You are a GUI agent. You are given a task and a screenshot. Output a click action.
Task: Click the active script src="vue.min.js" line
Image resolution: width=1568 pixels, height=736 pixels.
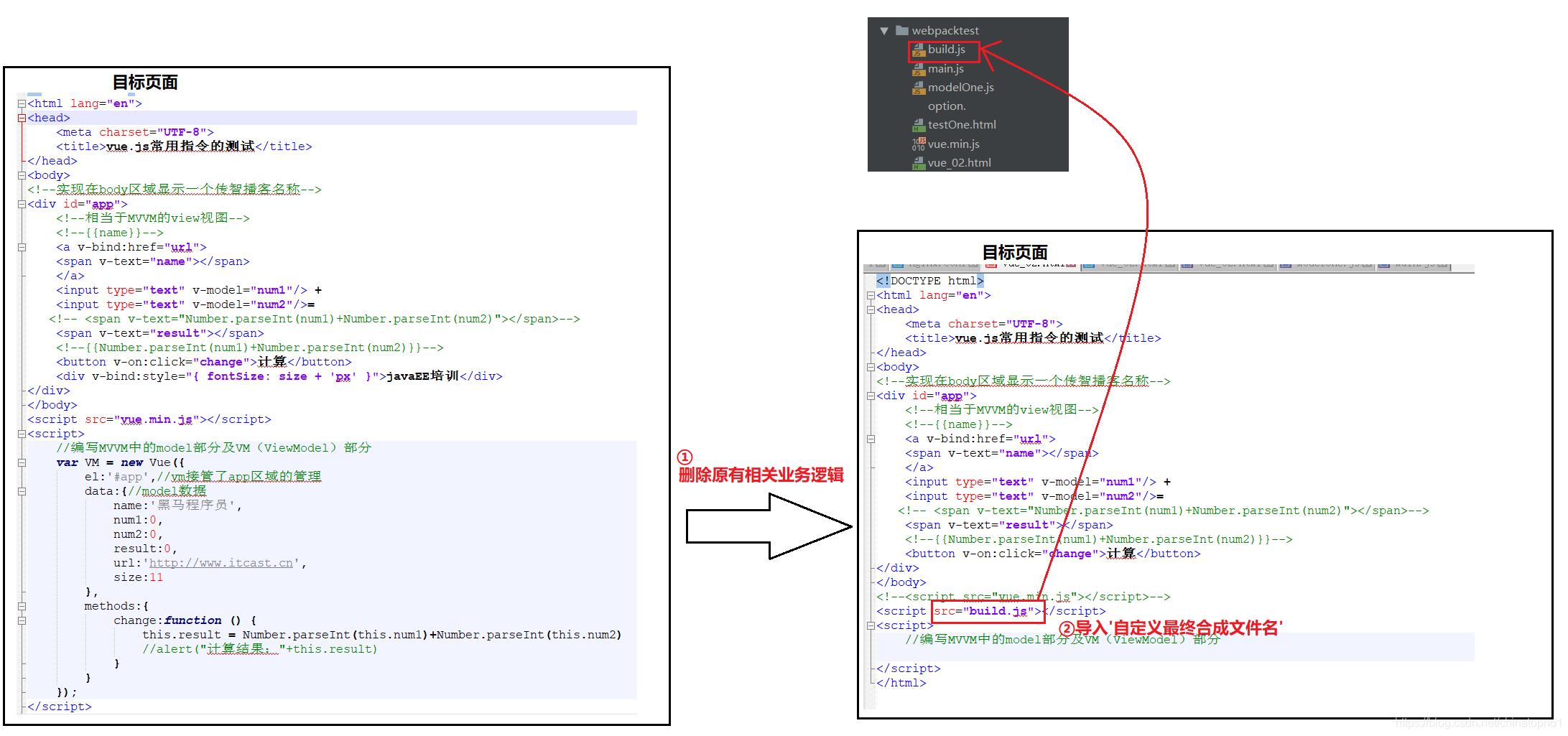click(149, 419)
